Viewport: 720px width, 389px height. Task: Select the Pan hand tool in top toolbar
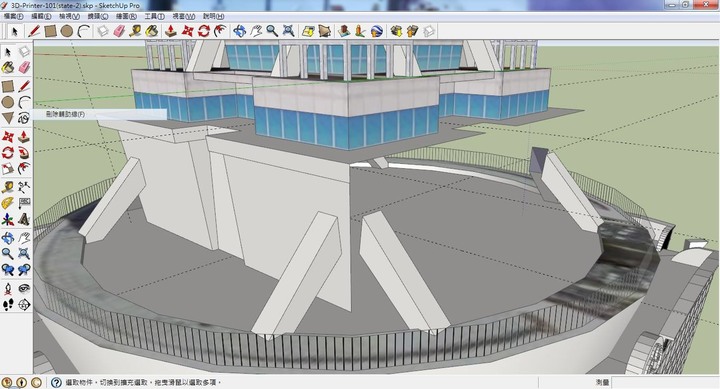pyautogui.click(x=256, y=31)
